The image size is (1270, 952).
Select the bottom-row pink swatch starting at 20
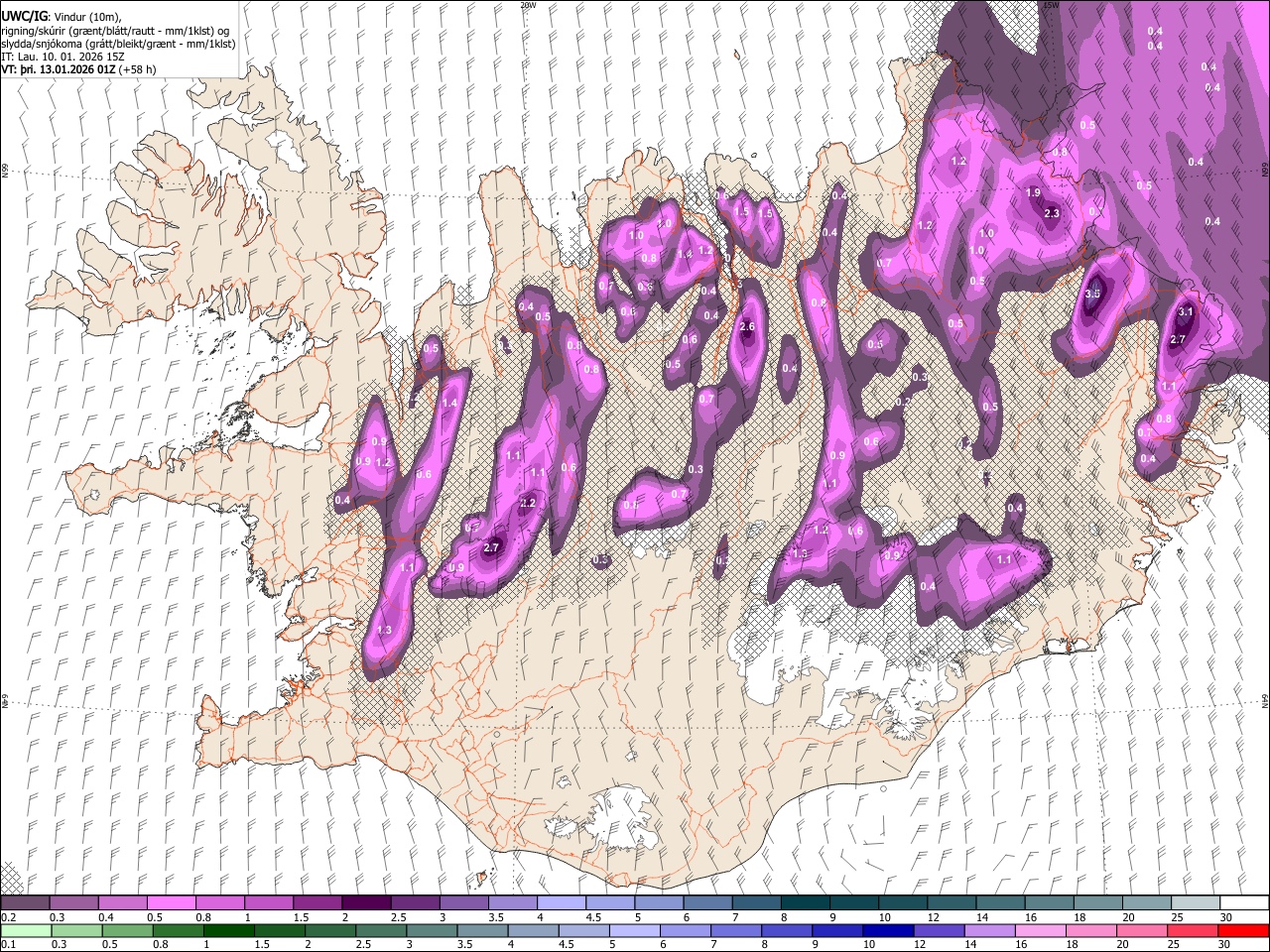[x=1145, y=930]
